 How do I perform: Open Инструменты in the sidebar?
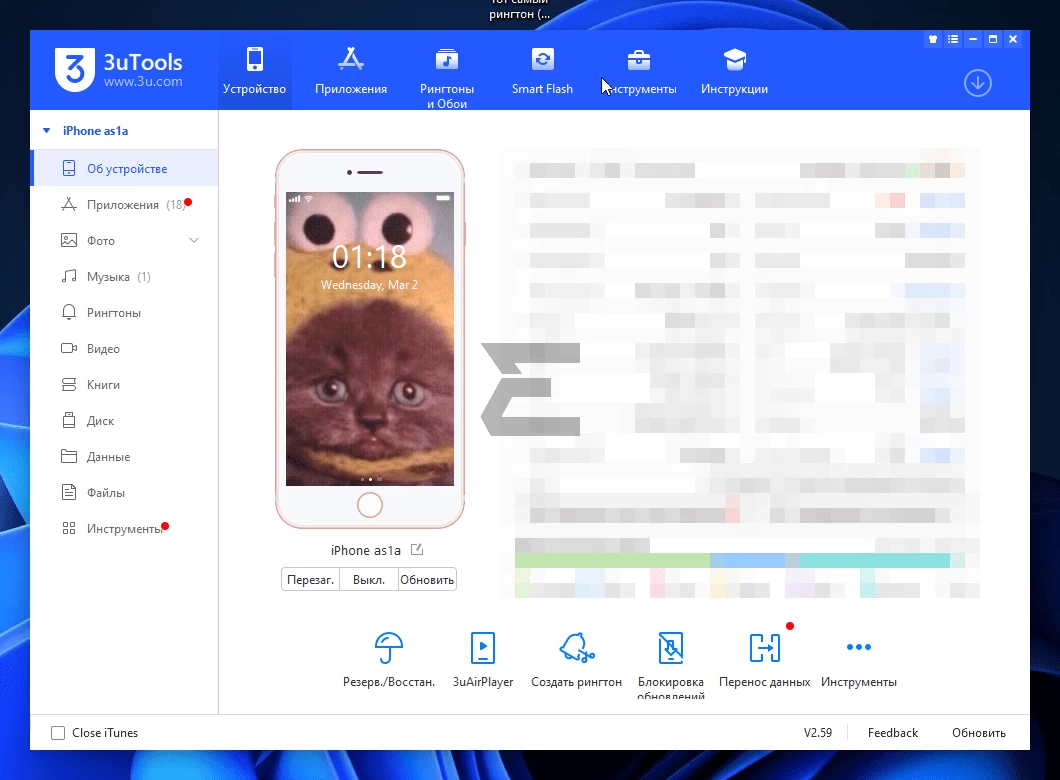124,529
